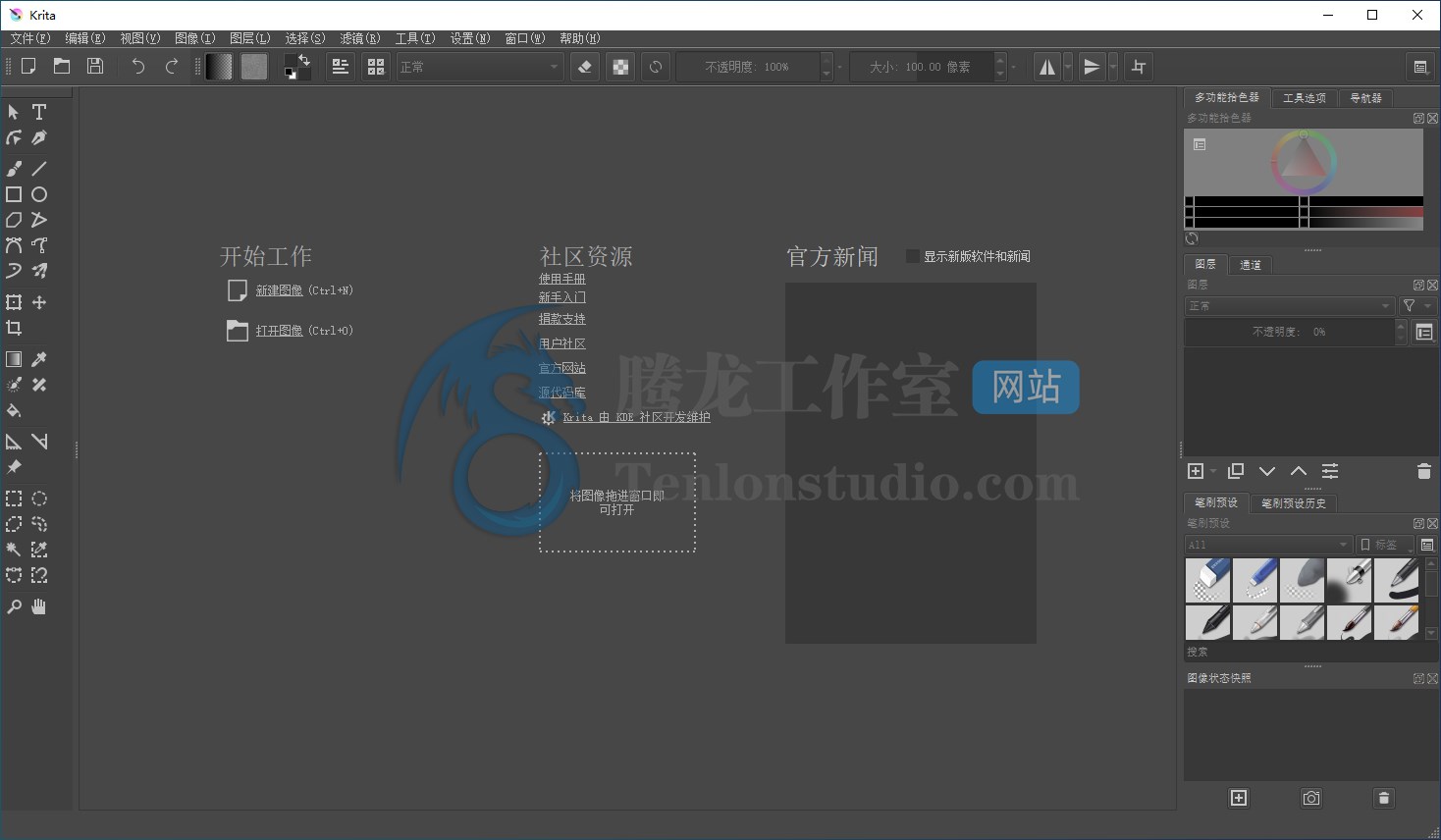Screen dimensions: 1441x840
Task: Select the Bezier Curve tool
Action: (14, 245)
